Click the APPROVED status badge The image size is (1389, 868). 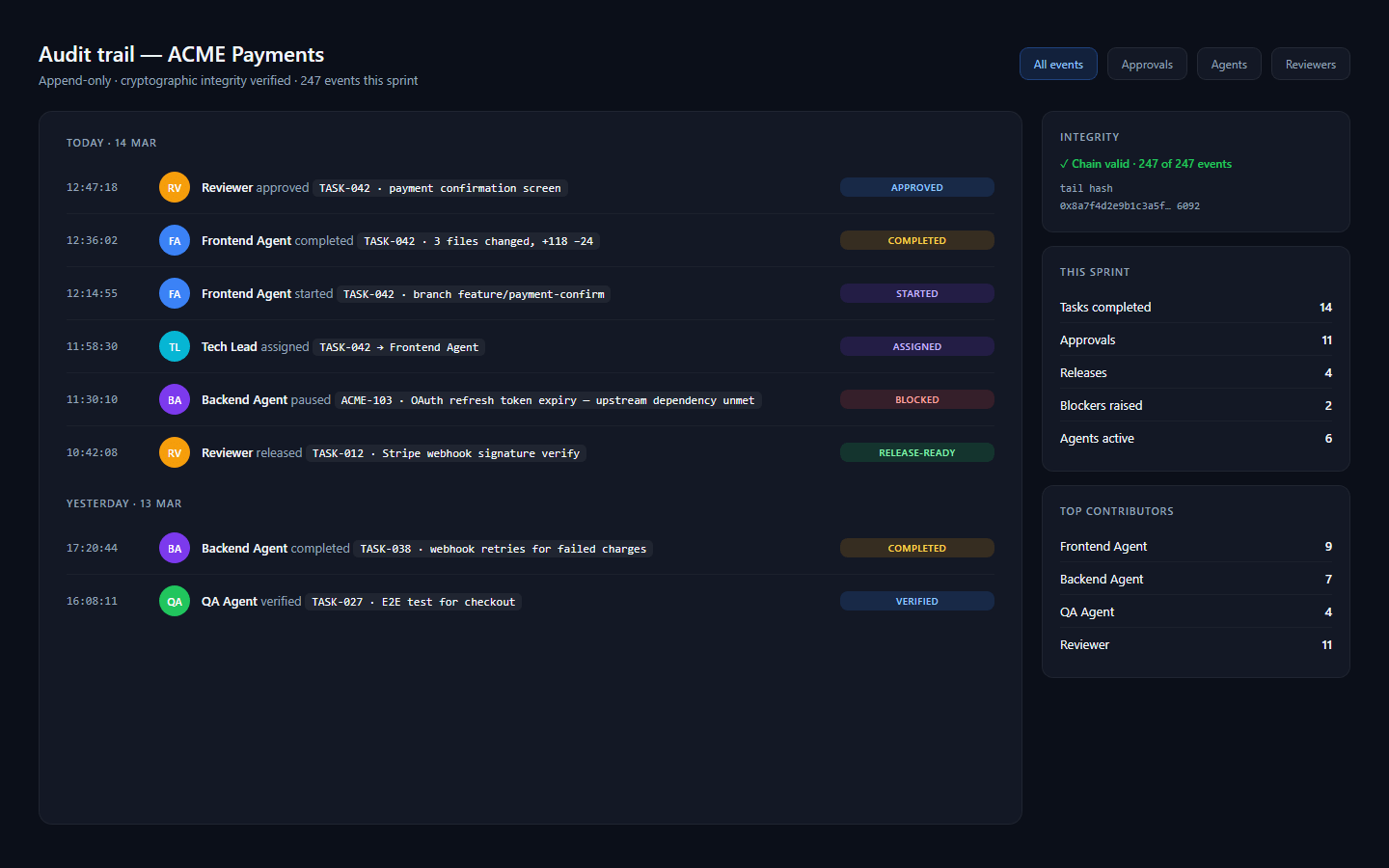pos(916,187)
